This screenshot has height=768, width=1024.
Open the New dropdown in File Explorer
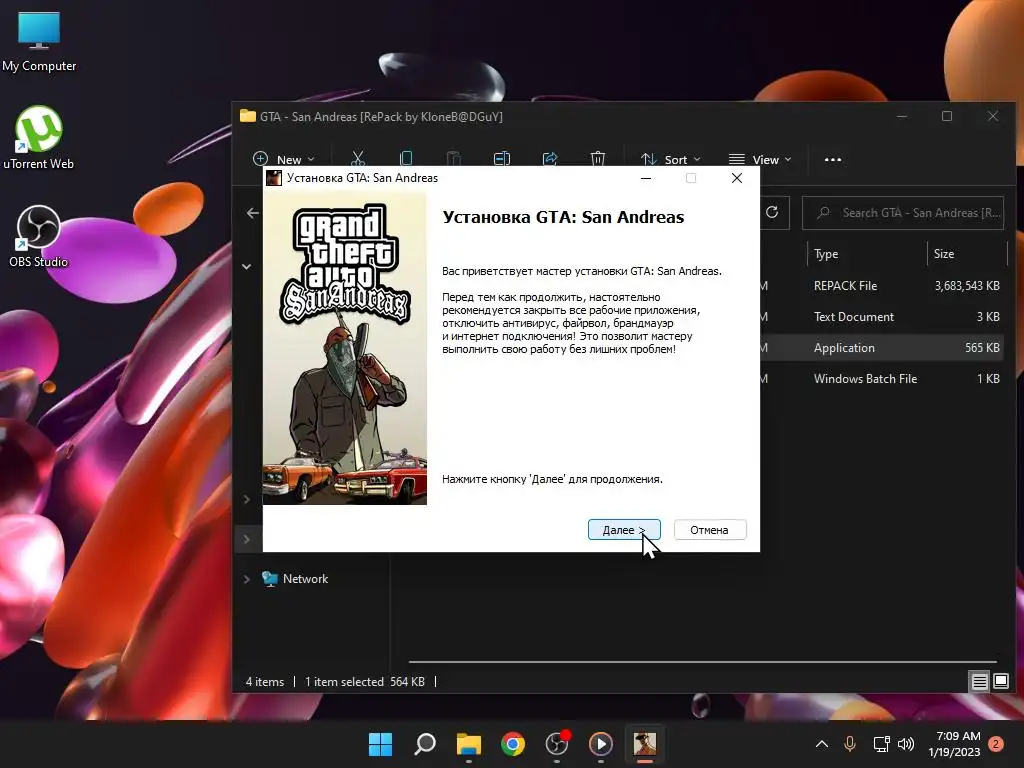tap(283, 159)
